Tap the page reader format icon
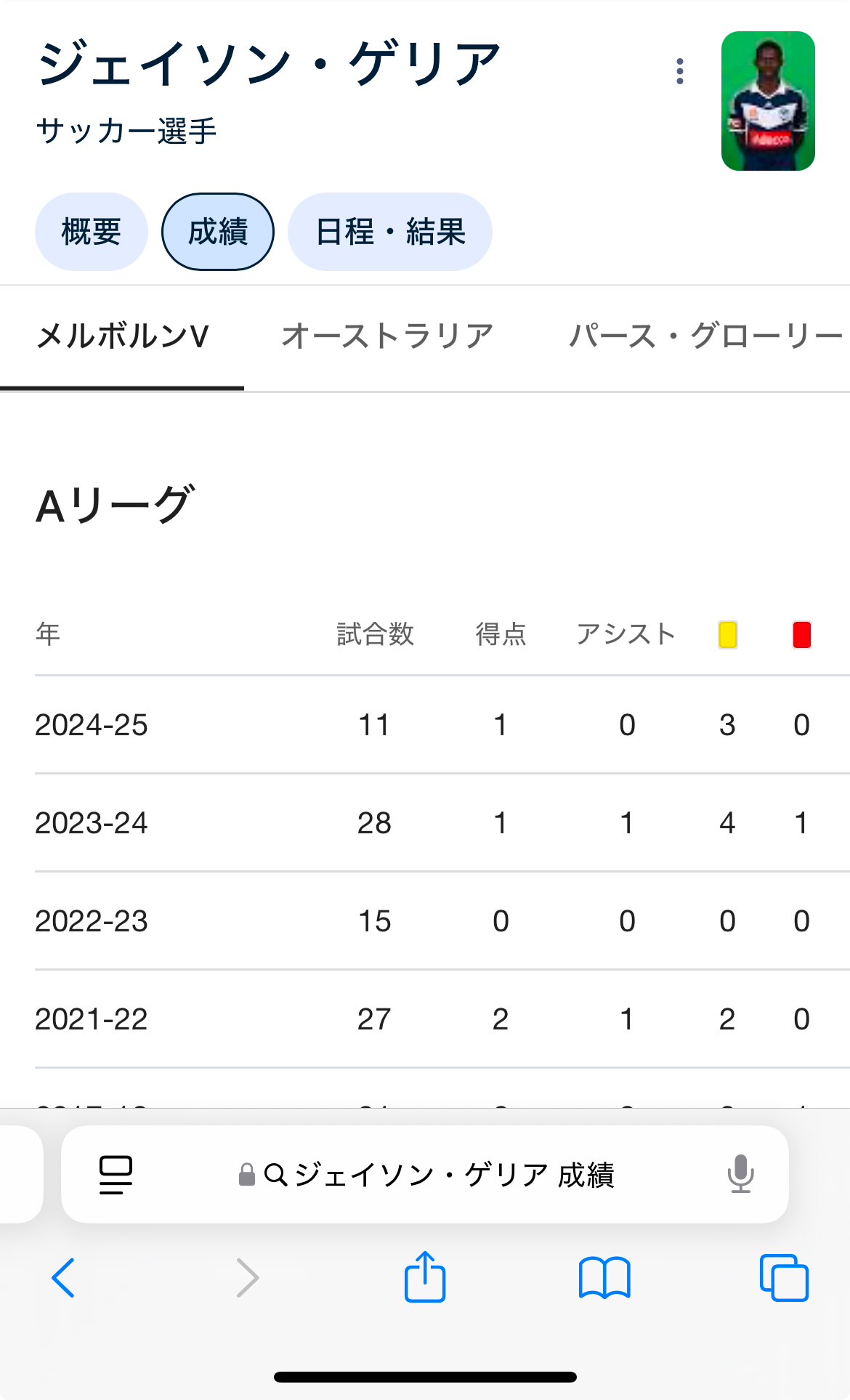This screenshot has height=1400, width=850. [116, 1174]
